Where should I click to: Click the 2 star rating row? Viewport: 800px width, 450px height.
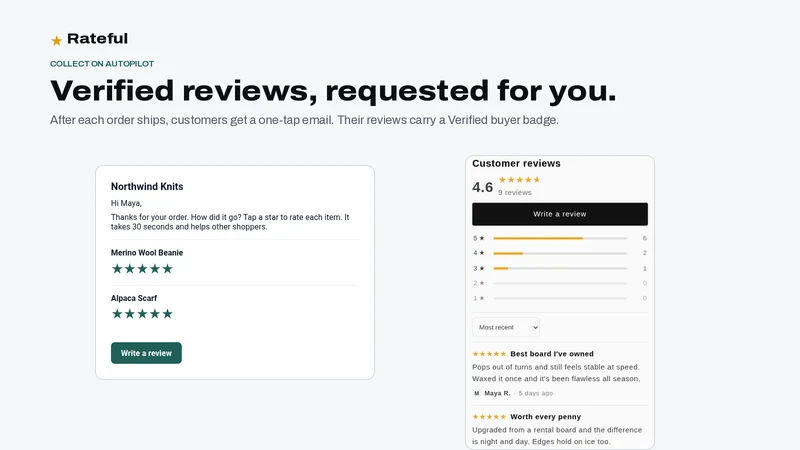(x=560, y=283)
